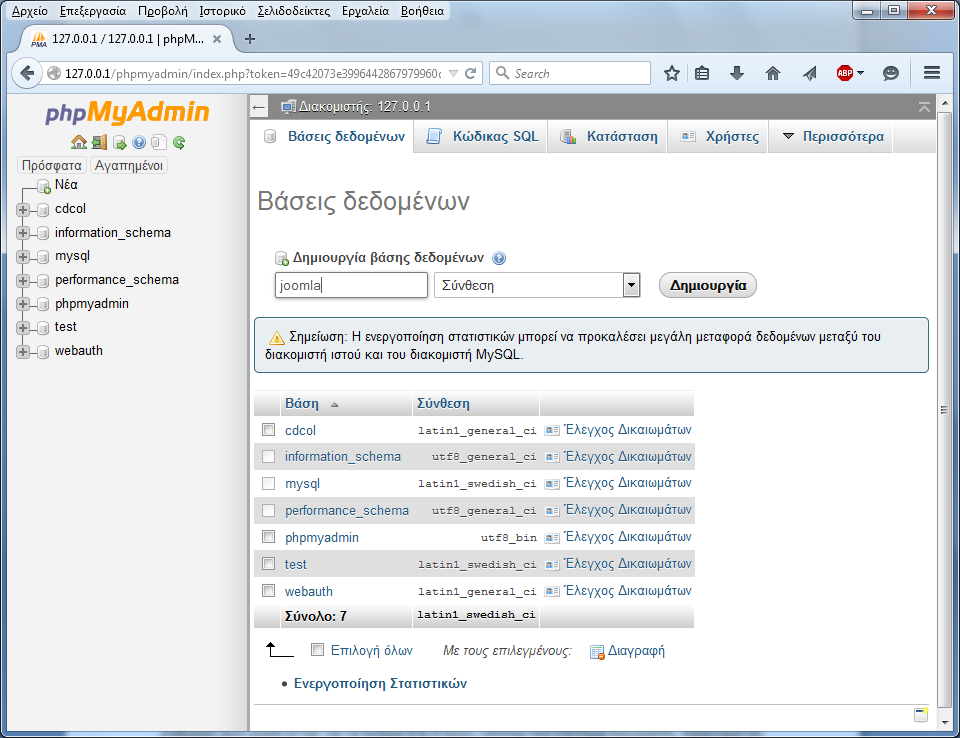Check the mysql database checkbox
Screen dimensions: 960x738
click(268, 483)
